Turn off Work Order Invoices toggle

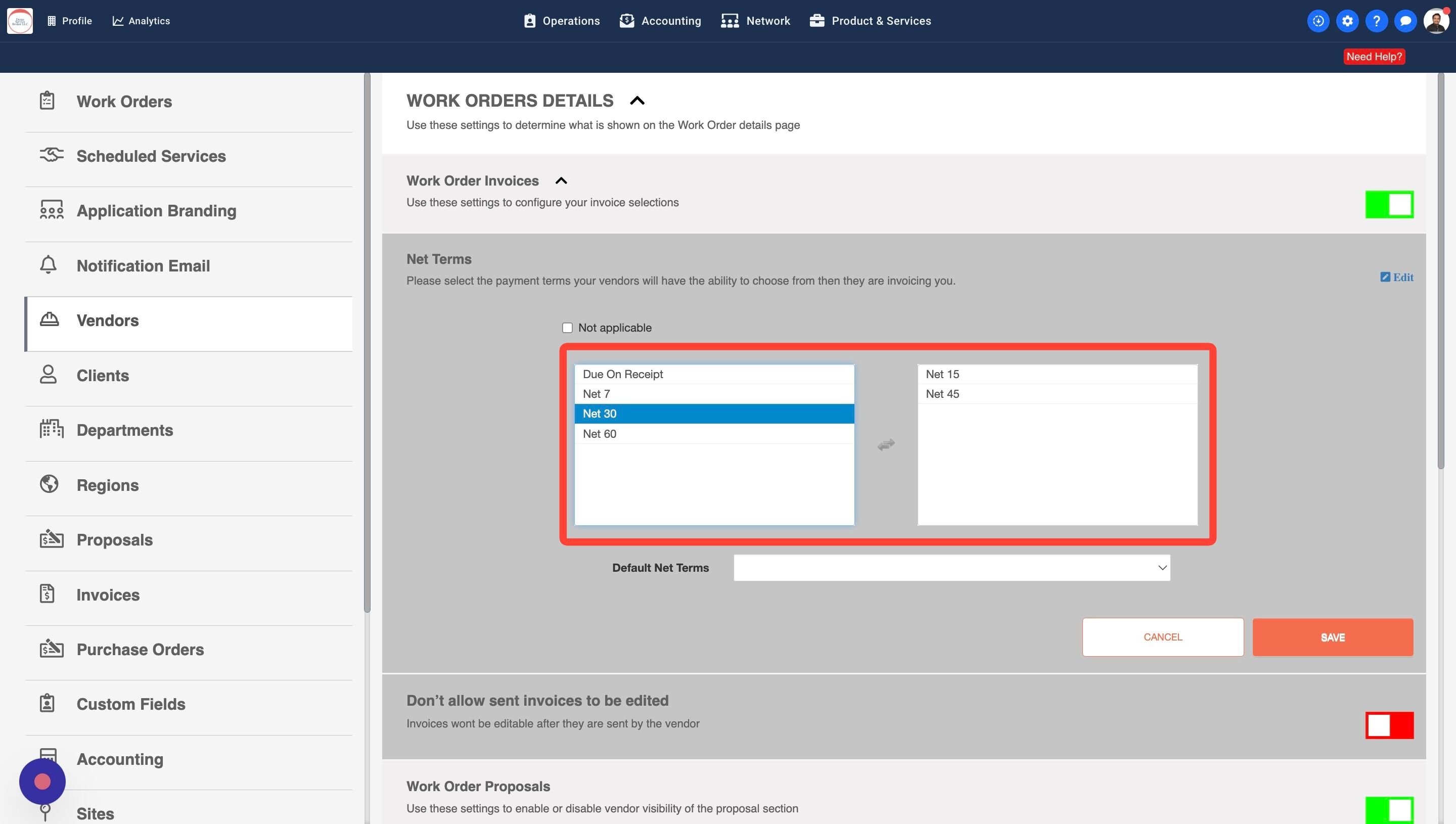[1389, 204]
